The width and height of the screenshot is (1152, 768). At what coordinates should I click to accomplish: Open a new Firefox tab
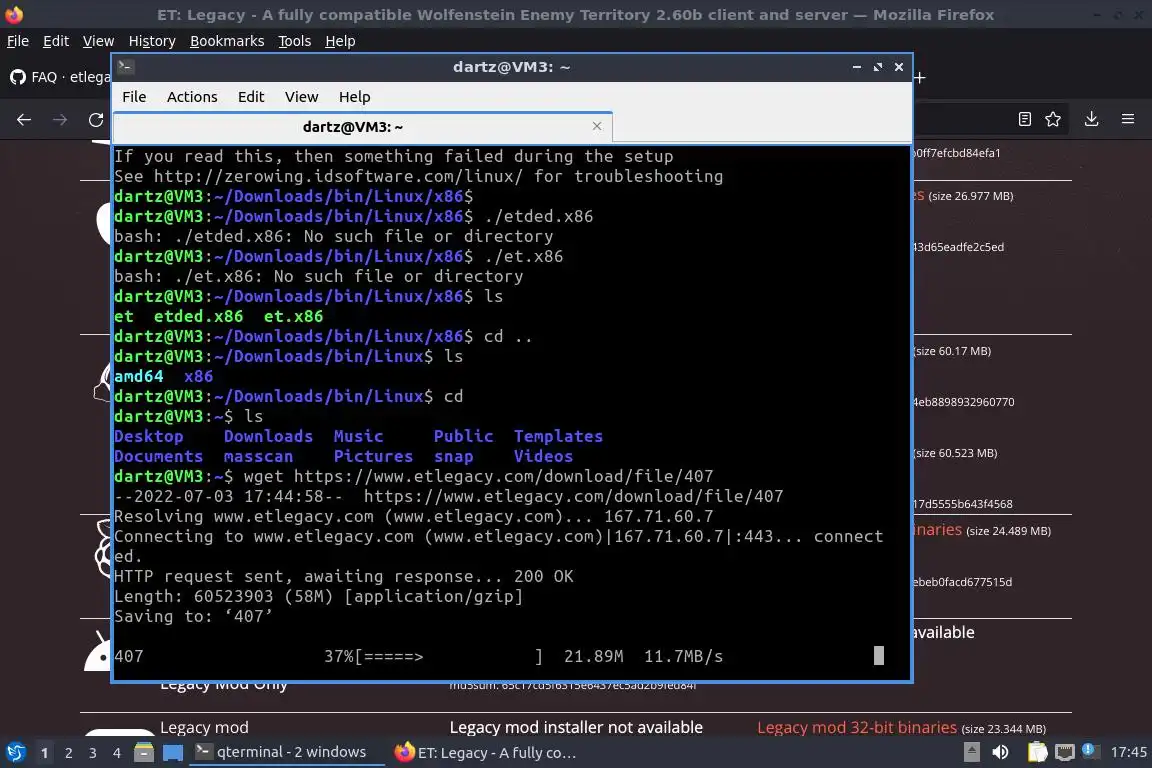click(x=919, y=77)
